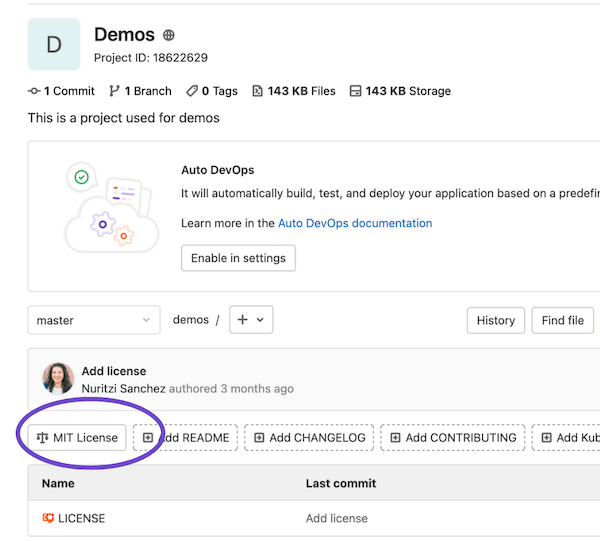This screenshot has width=600, height=541.
Task: Open the plus add-file dropdown
Action: [251, 320]
